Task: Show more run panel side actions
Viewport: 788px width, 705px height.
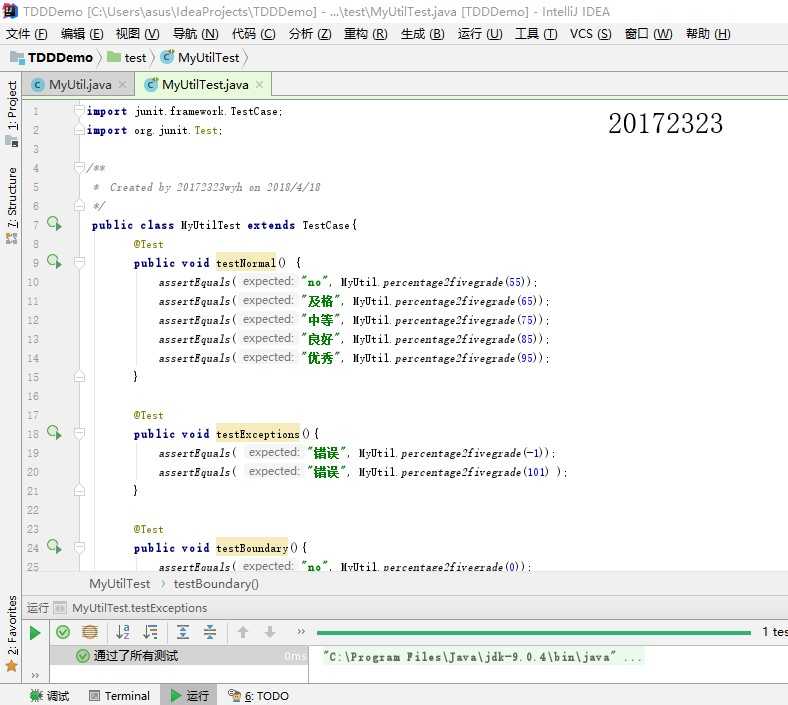Action: (x=35, y=675)
